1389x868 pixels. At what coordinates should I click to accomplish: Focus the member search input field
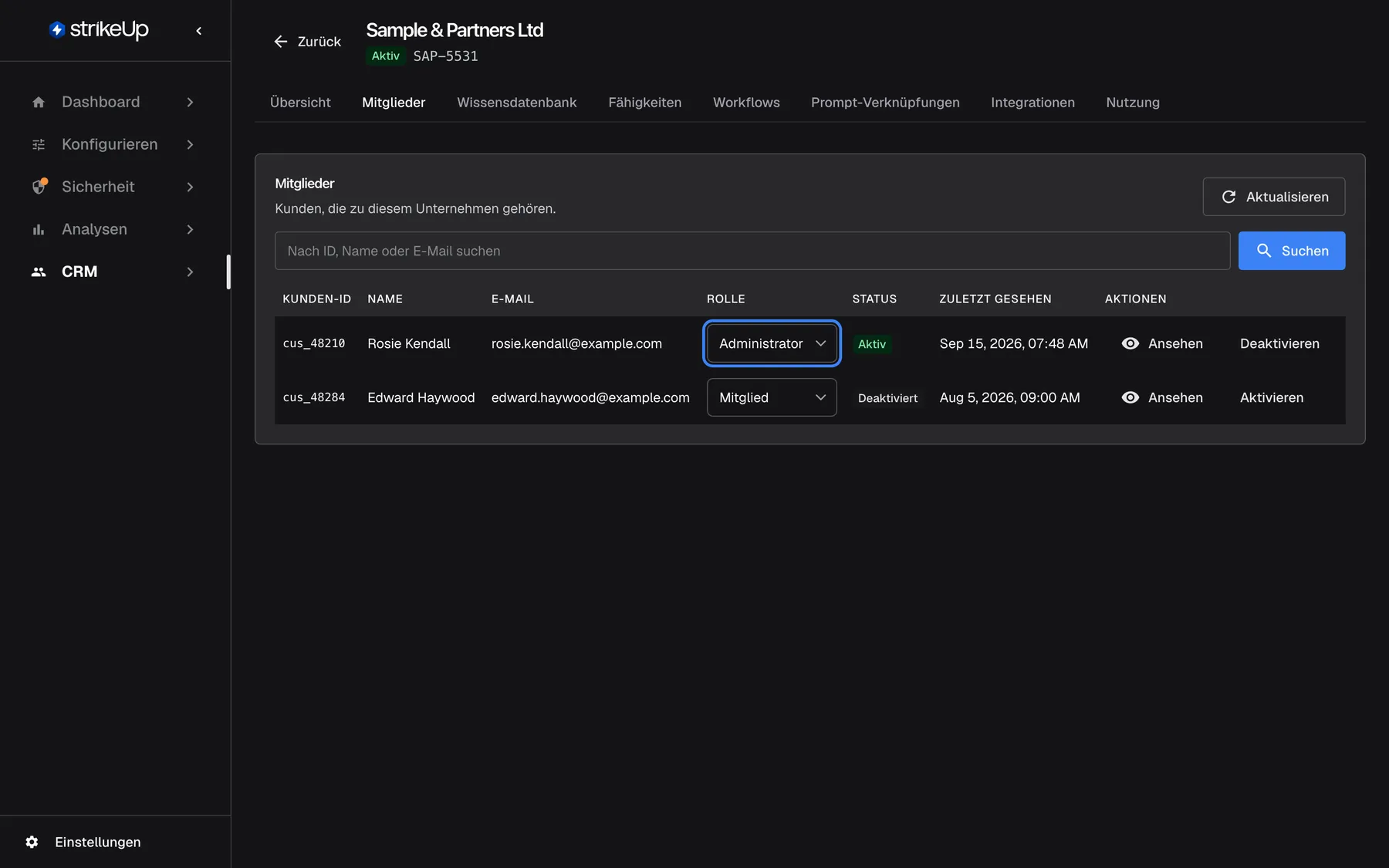[752, 251]
